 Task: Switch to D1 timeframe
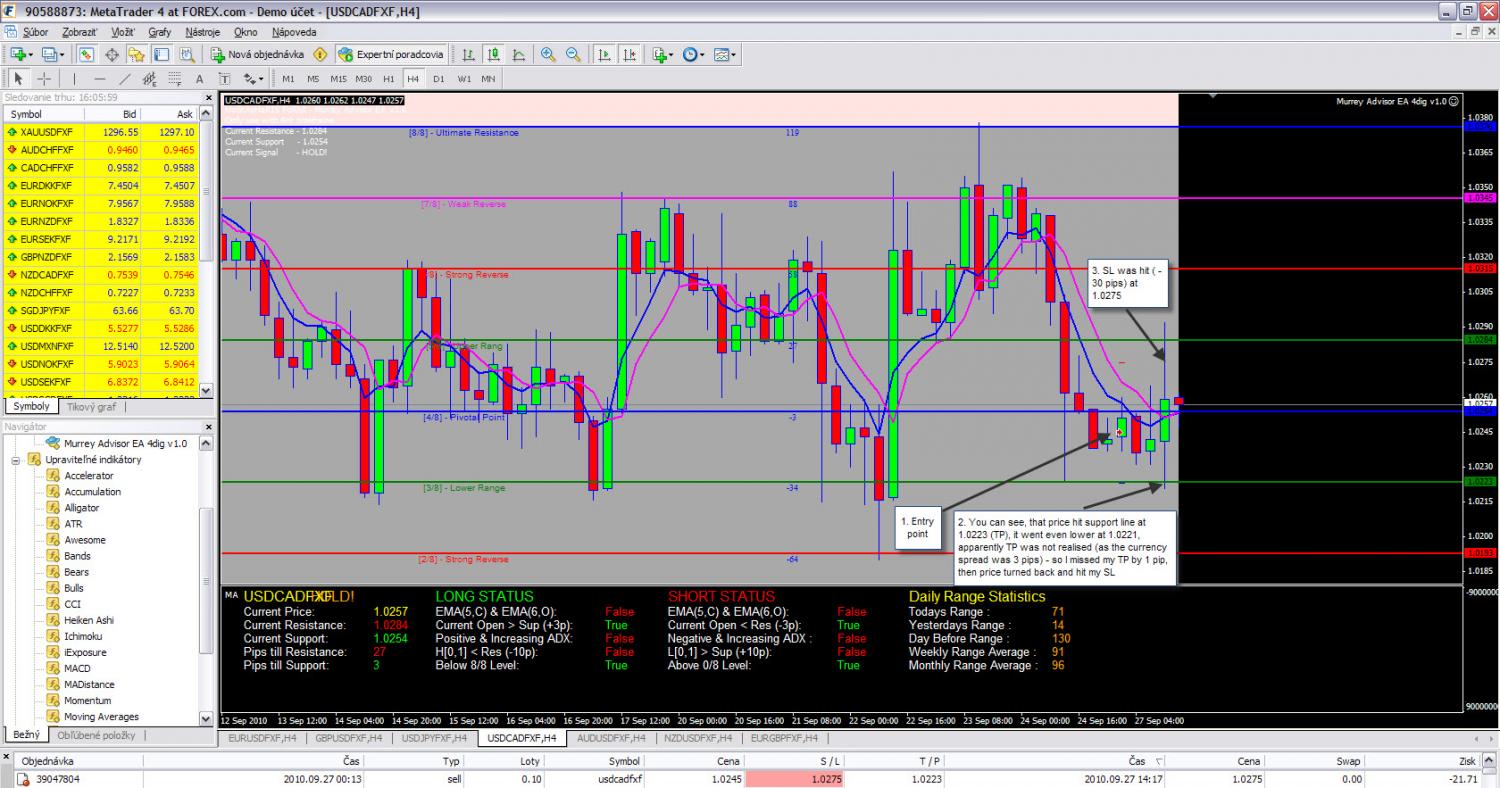point(438,78)
